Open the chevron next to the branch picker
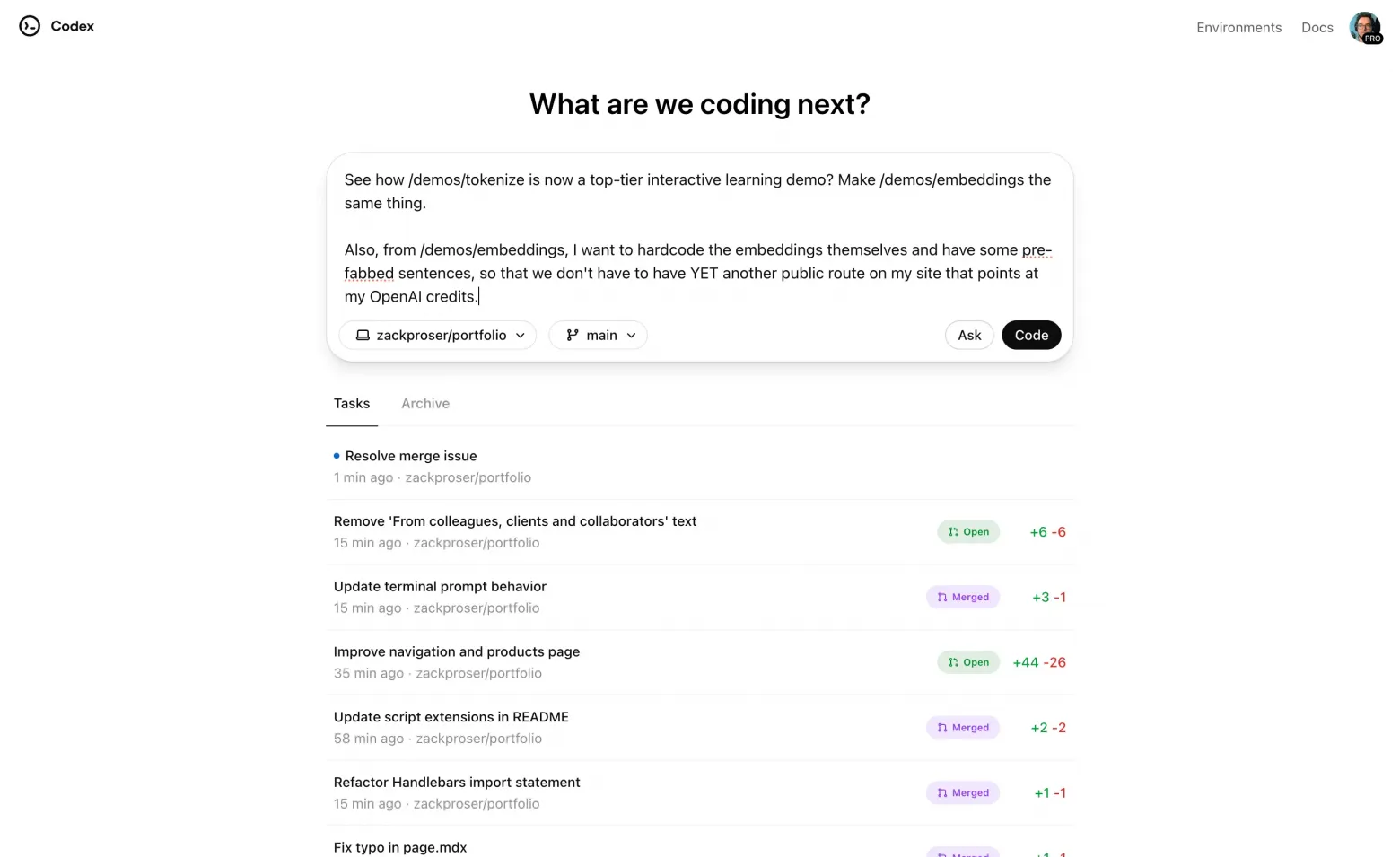Screen dimensions: 1400x857 tap(632, 335)
